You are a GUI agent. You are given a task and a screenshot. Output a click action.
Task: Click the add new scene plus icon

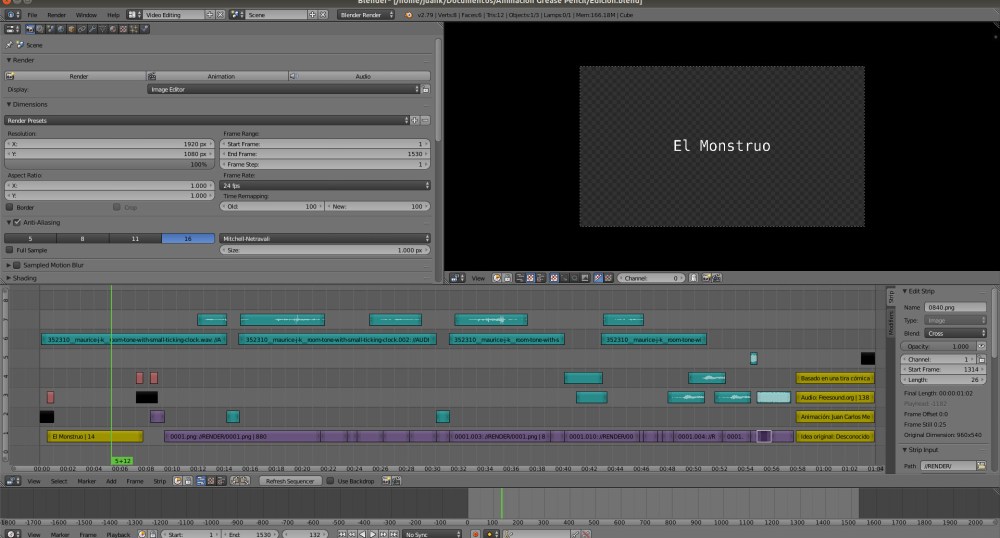click(312, 16)
